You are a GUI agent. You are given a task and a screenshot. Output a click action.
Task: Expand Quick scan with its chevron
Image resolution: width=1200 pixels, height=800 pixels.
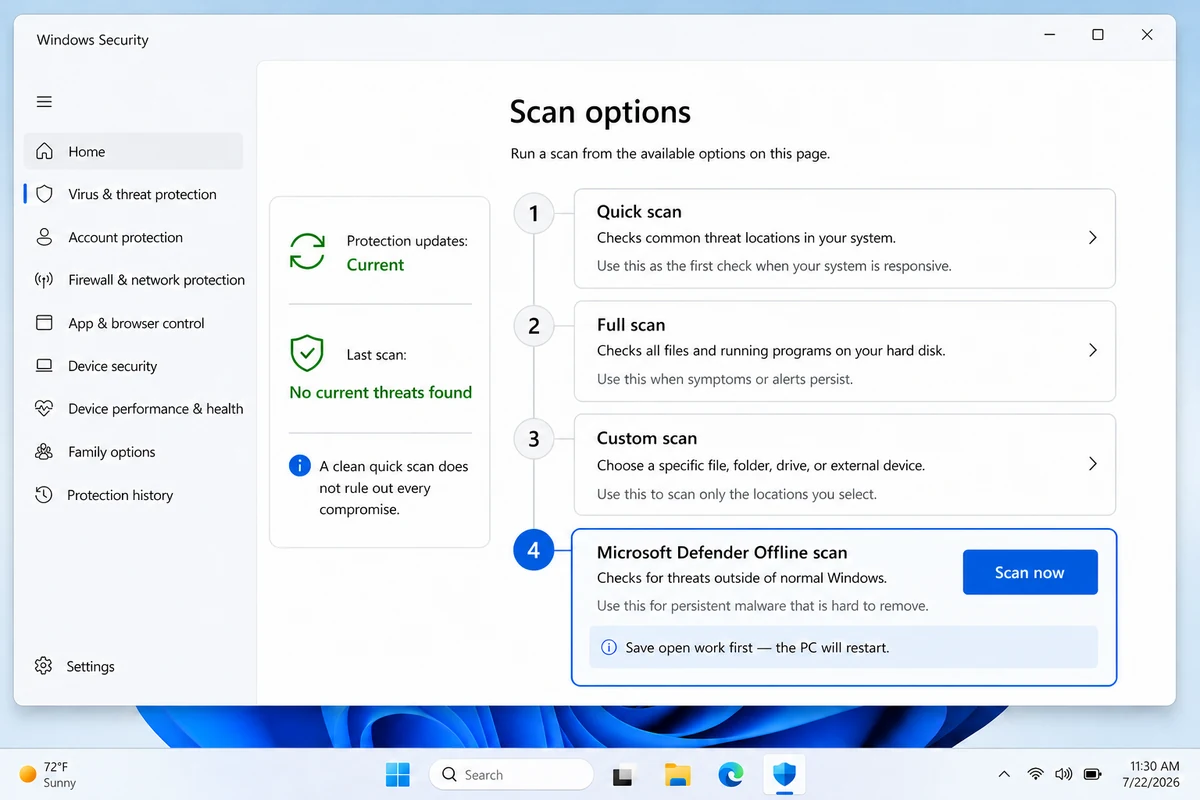pyautogui.click(x=1093, y=238)
